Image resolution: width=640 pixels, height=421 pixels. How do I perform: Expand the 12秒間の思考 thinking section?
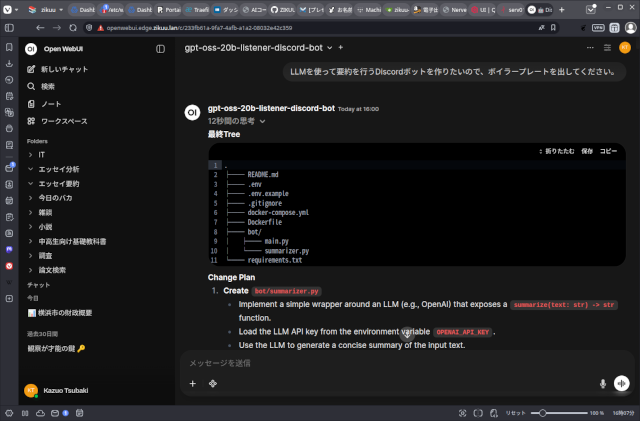236,121
